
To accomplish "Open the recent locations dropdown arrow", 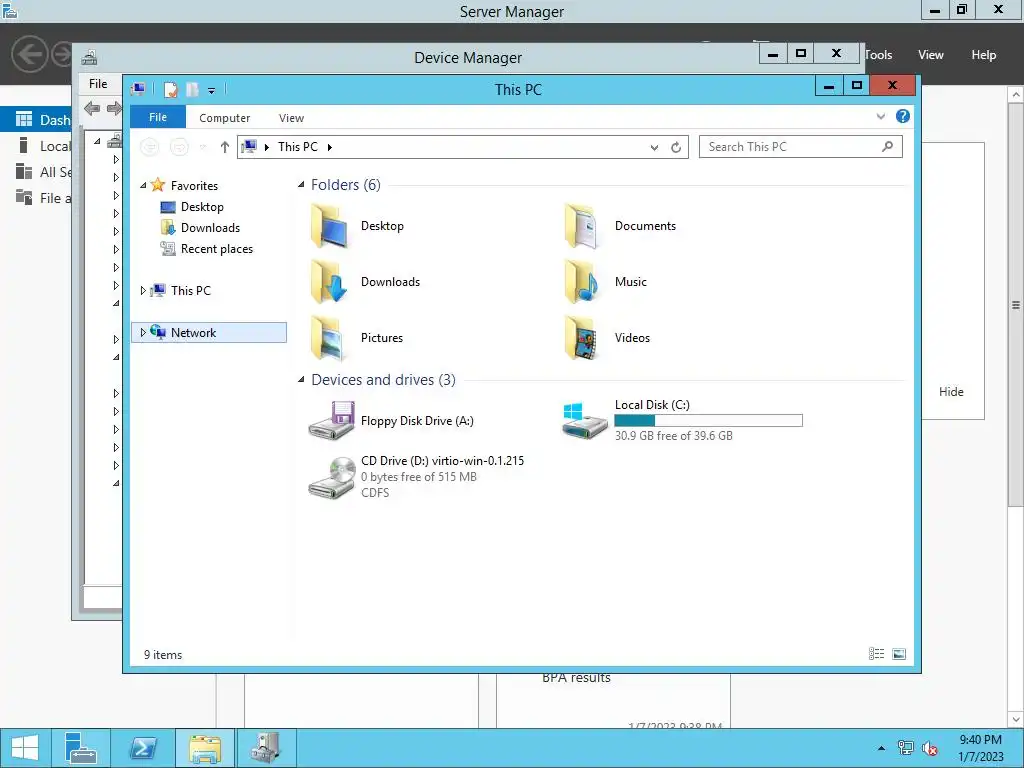I will tap(202, 148).
